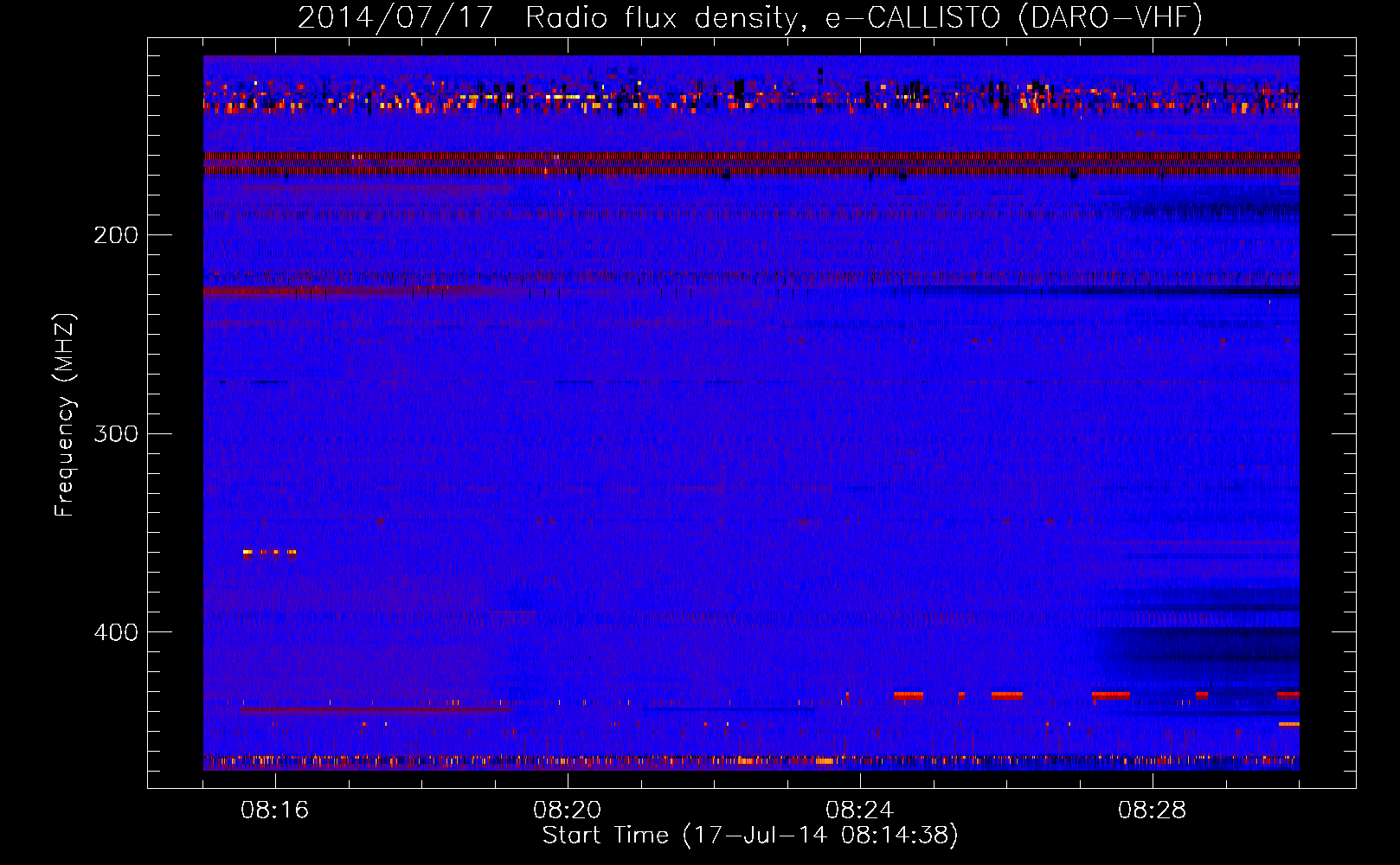The width and height of the screenshot is (1400, 865).
Task: Click the 'Frequency (MHZ)' y-axis label
Action: (x=65, y=415)
